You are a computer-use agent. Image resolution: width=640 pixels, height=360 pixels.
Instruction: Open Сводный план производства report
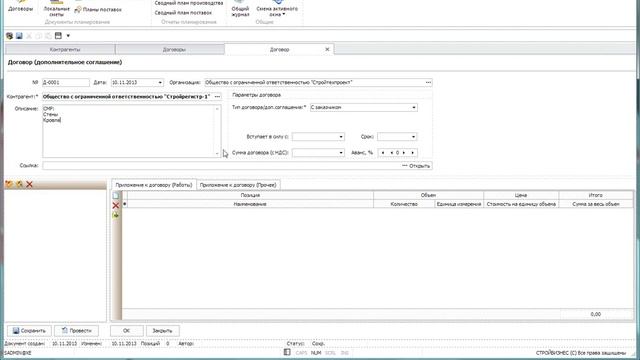click(189, 3)
